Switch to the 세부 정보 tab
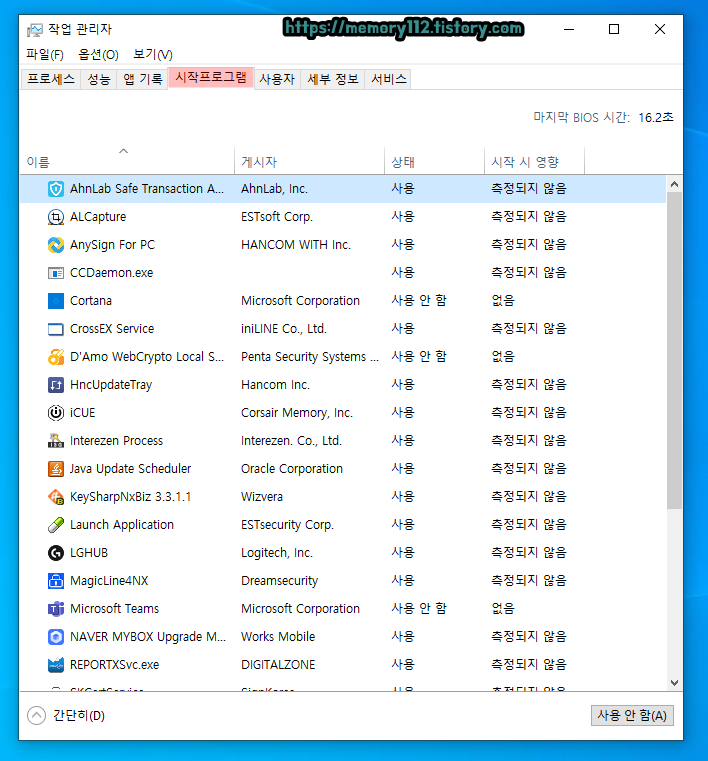Screen dimensions: 708x761 point(333,79)
